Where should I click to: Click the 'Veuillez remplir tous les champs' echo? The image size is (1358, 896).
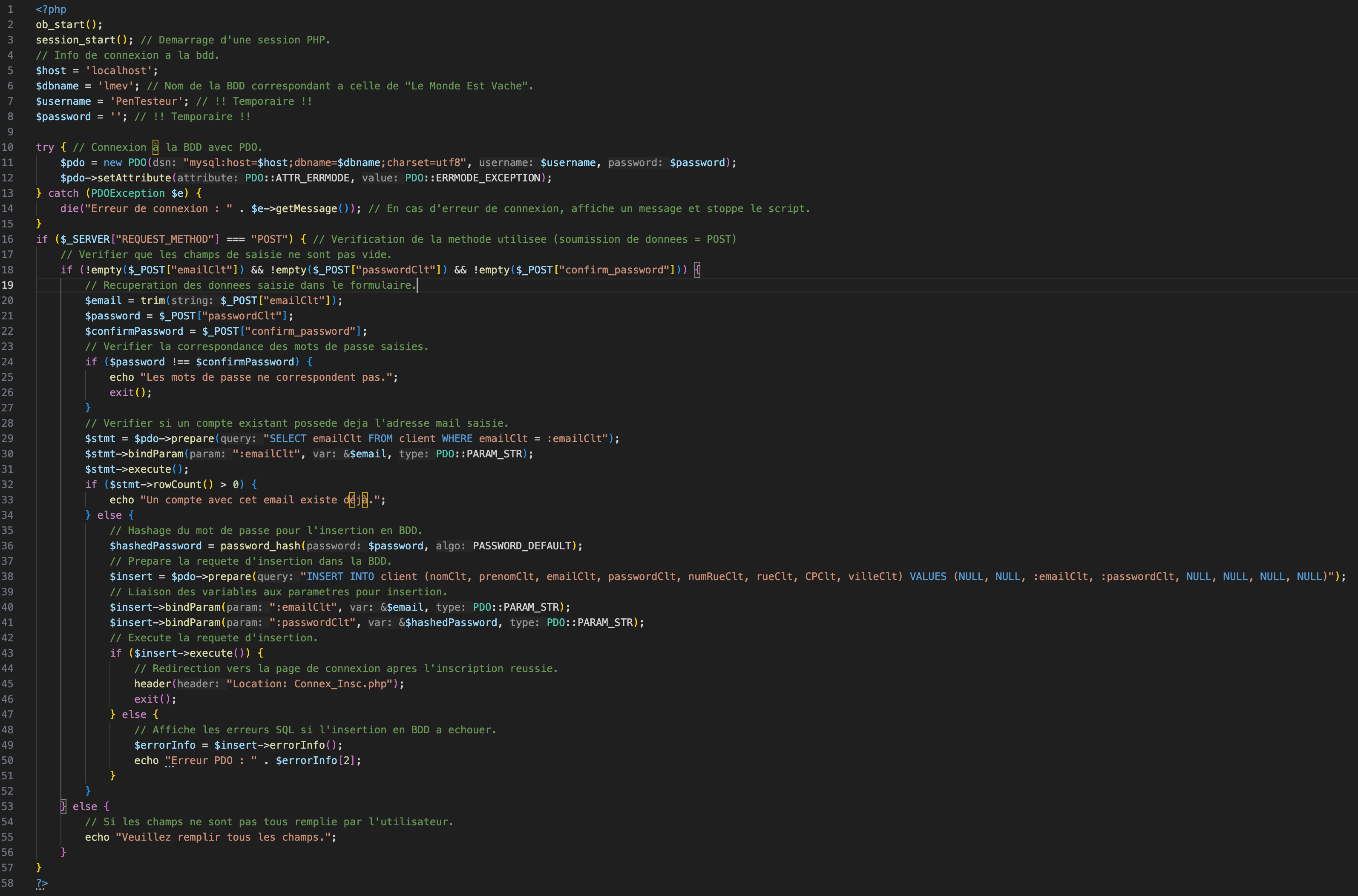223,837
